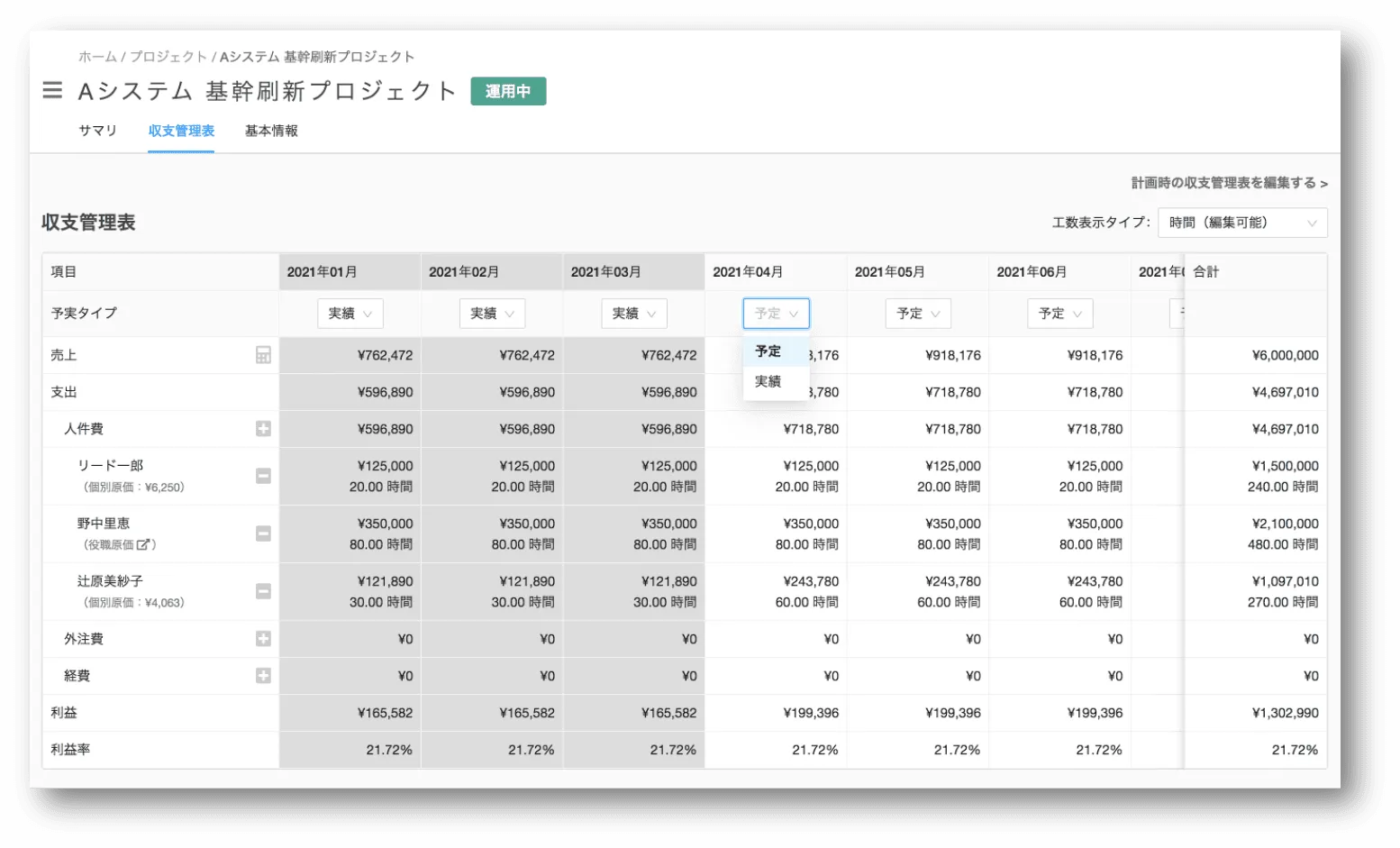Open the 工数表示タイプ dropdown

click(1241, 223)
